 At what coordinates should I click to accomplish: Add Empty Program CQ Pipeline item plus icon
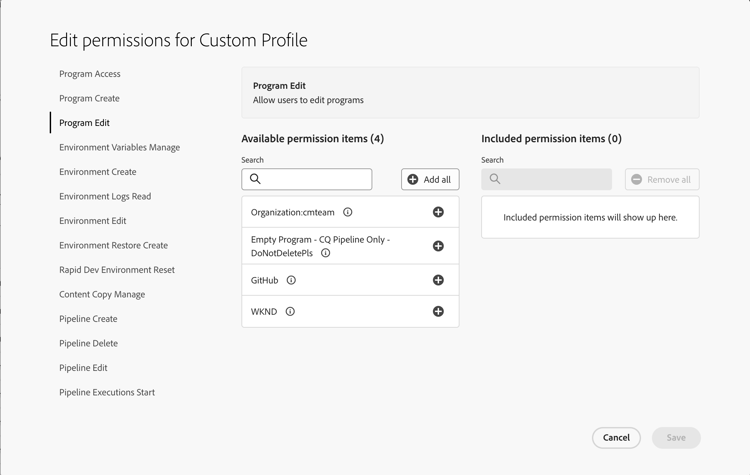point(438,246)
